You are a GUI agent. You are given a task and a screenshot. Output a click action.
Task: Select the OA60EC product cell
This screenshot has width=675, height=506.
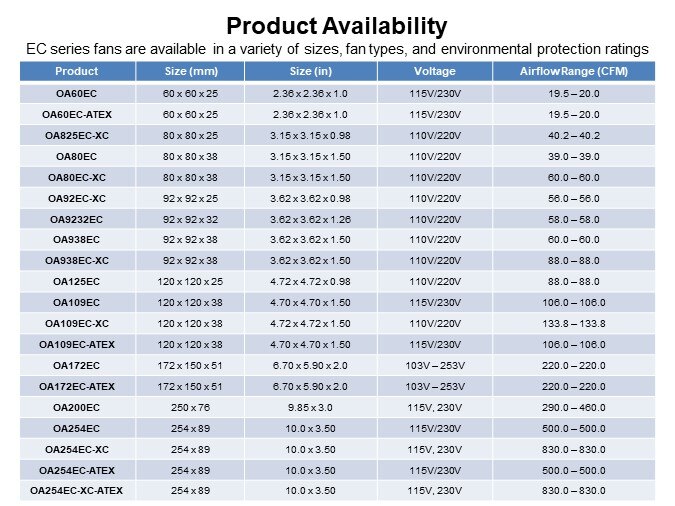pos(76,93)
